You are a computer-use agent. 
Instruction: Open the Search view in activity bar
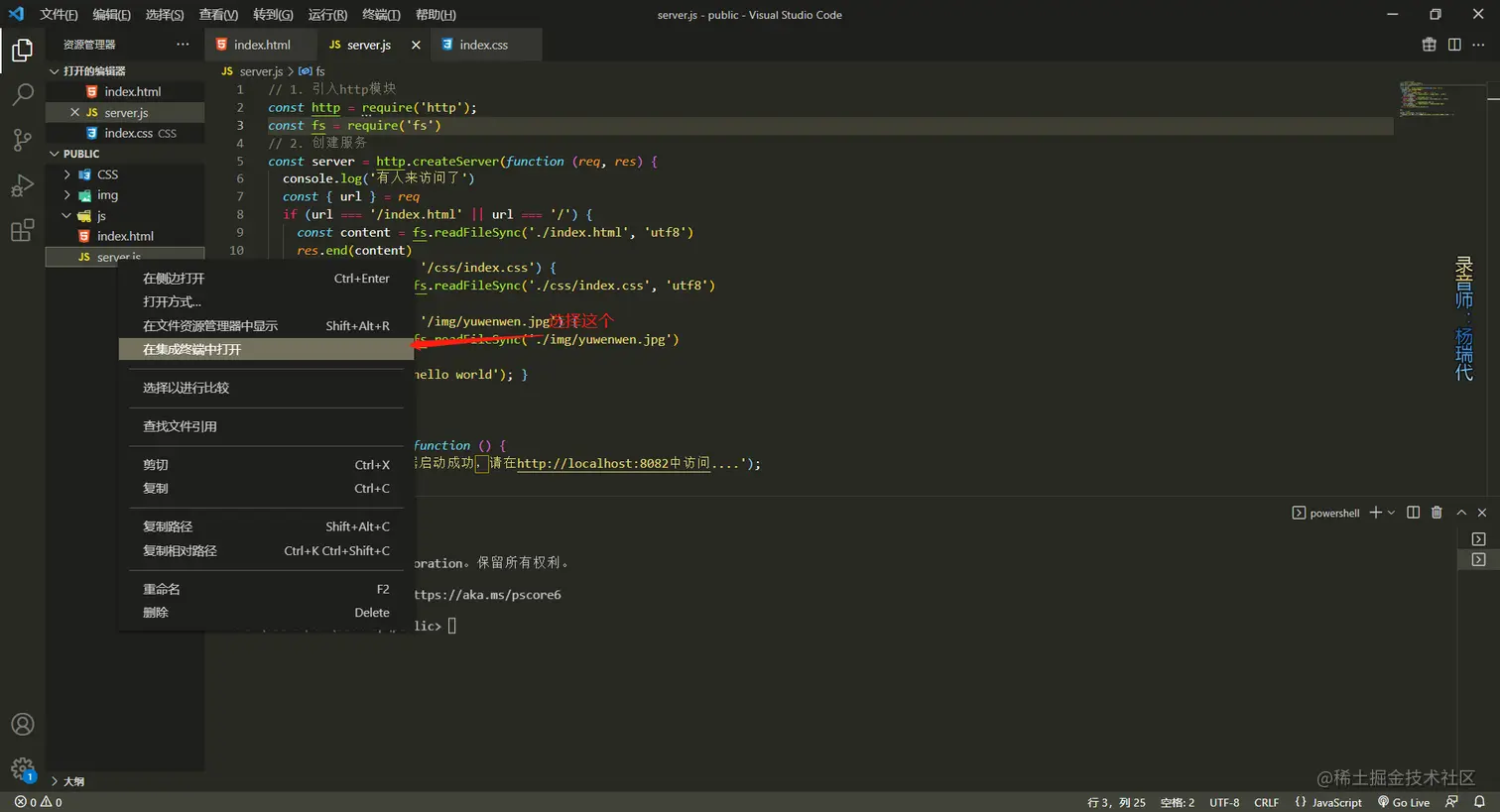pyautogui.click(x=22, y=94)
